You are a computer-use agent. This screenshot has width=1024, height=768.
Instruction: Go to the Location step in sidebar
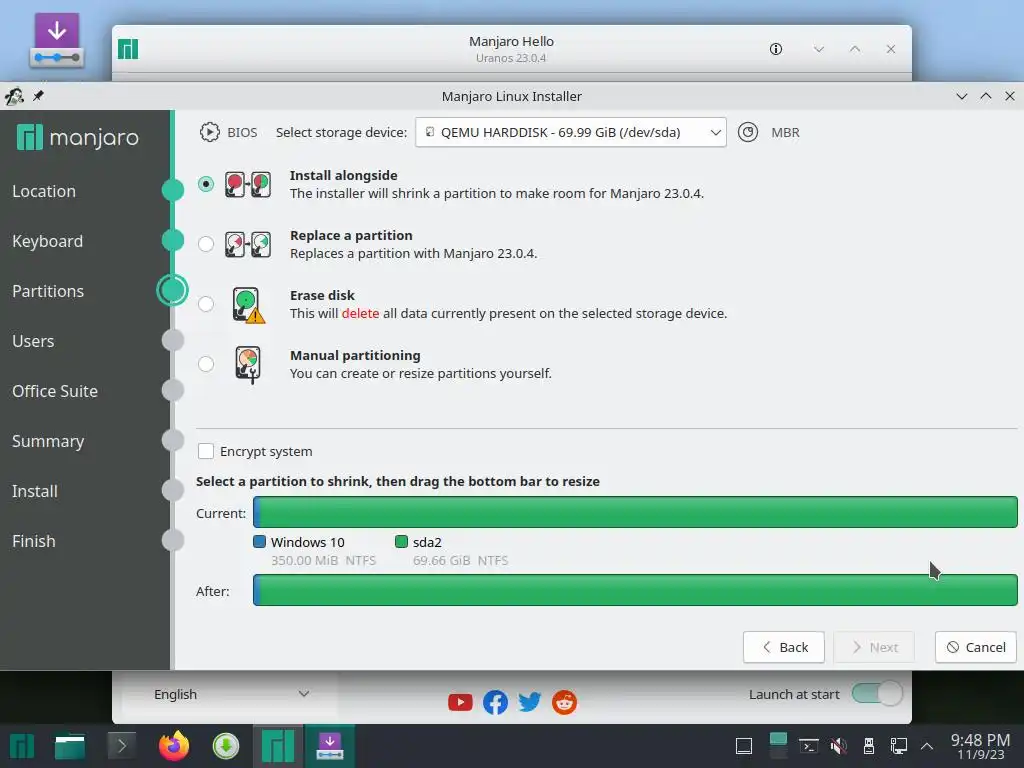coord(44,191)
